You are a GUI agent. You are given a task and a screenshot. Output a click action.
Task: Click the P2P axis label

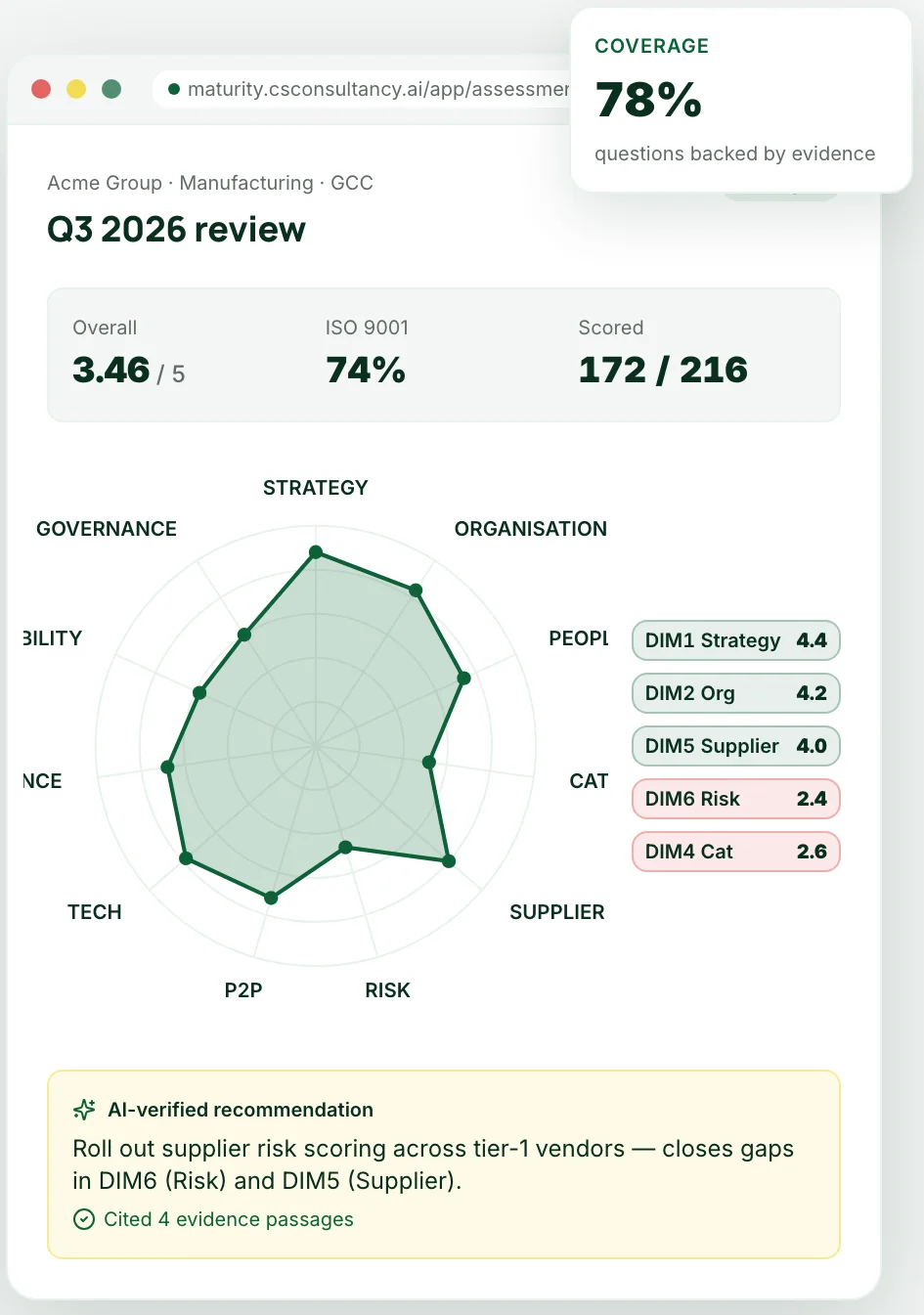243,990
